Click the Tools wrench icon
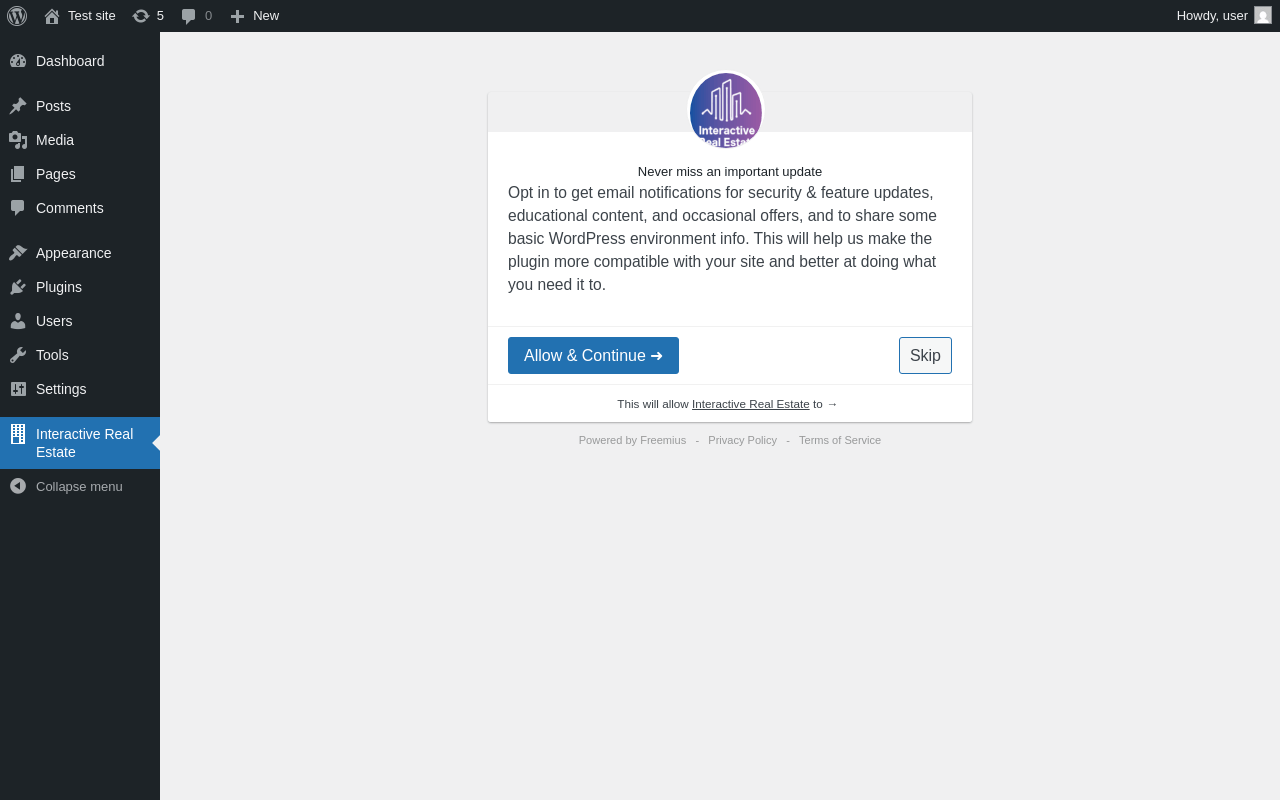1280x800 pixels. click(x=18, y=355)
